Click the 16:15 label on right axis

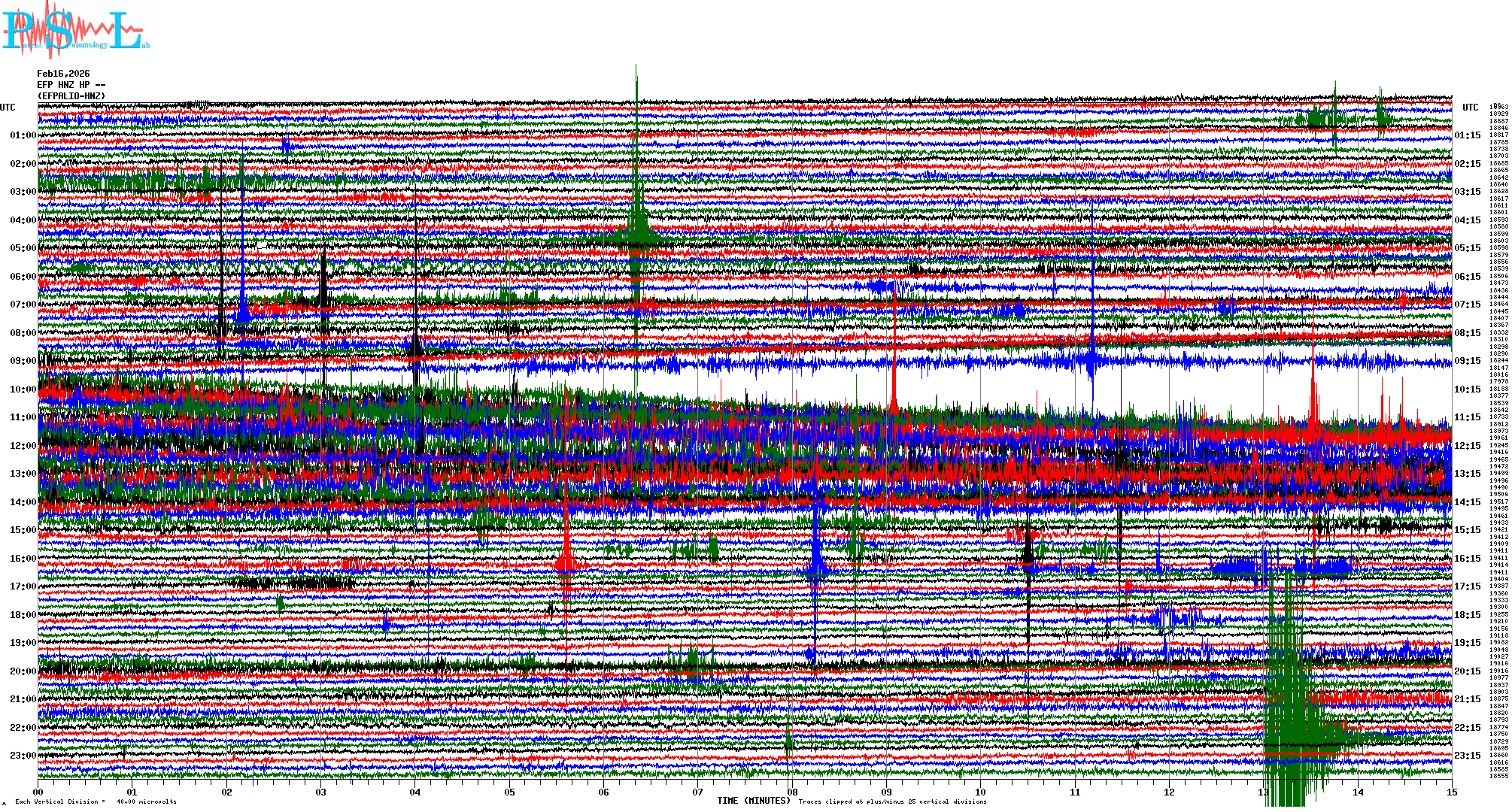click(x=1467, y=559)
